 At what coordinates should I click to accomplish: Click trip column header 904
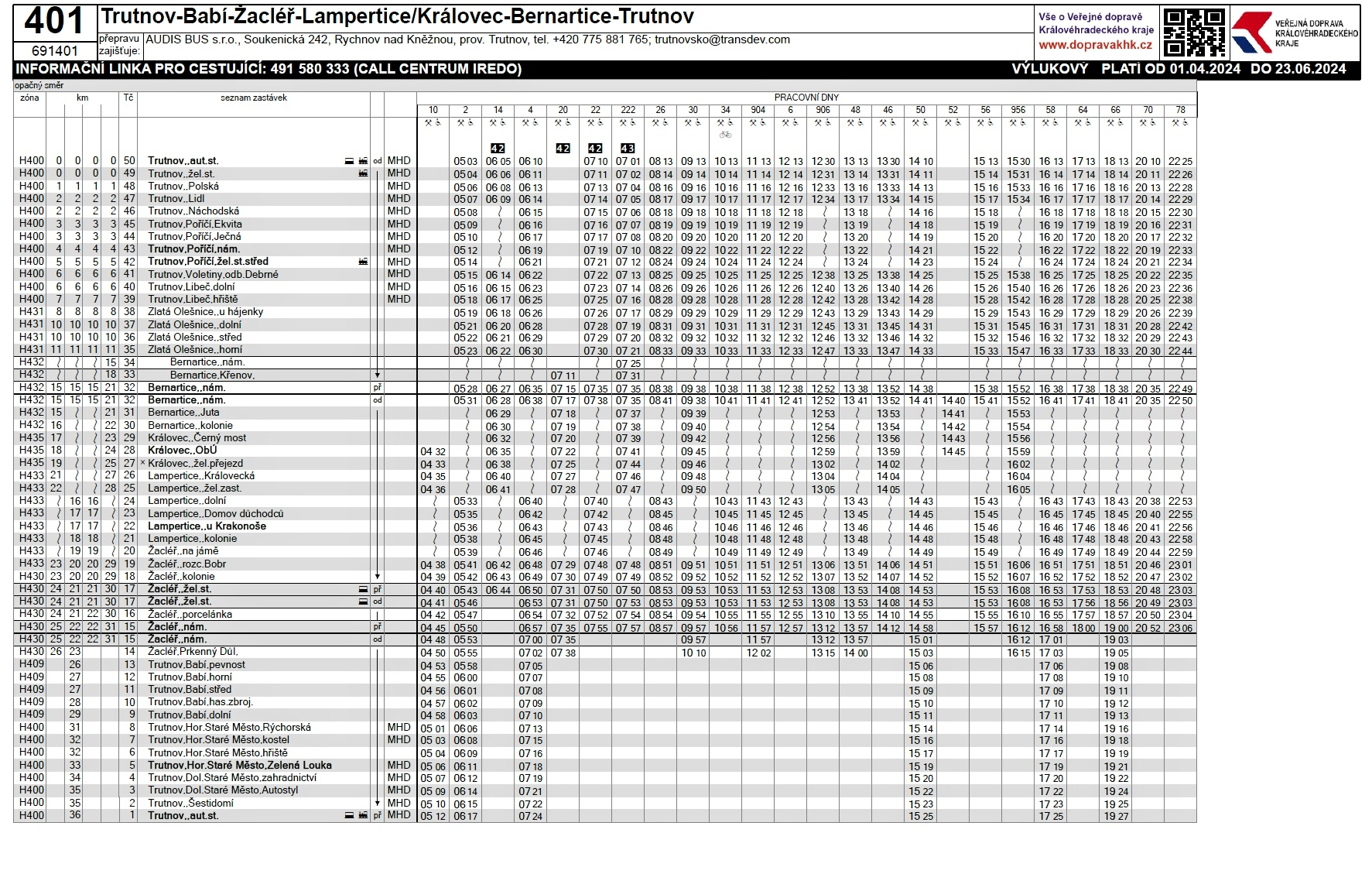pos(758,110)
